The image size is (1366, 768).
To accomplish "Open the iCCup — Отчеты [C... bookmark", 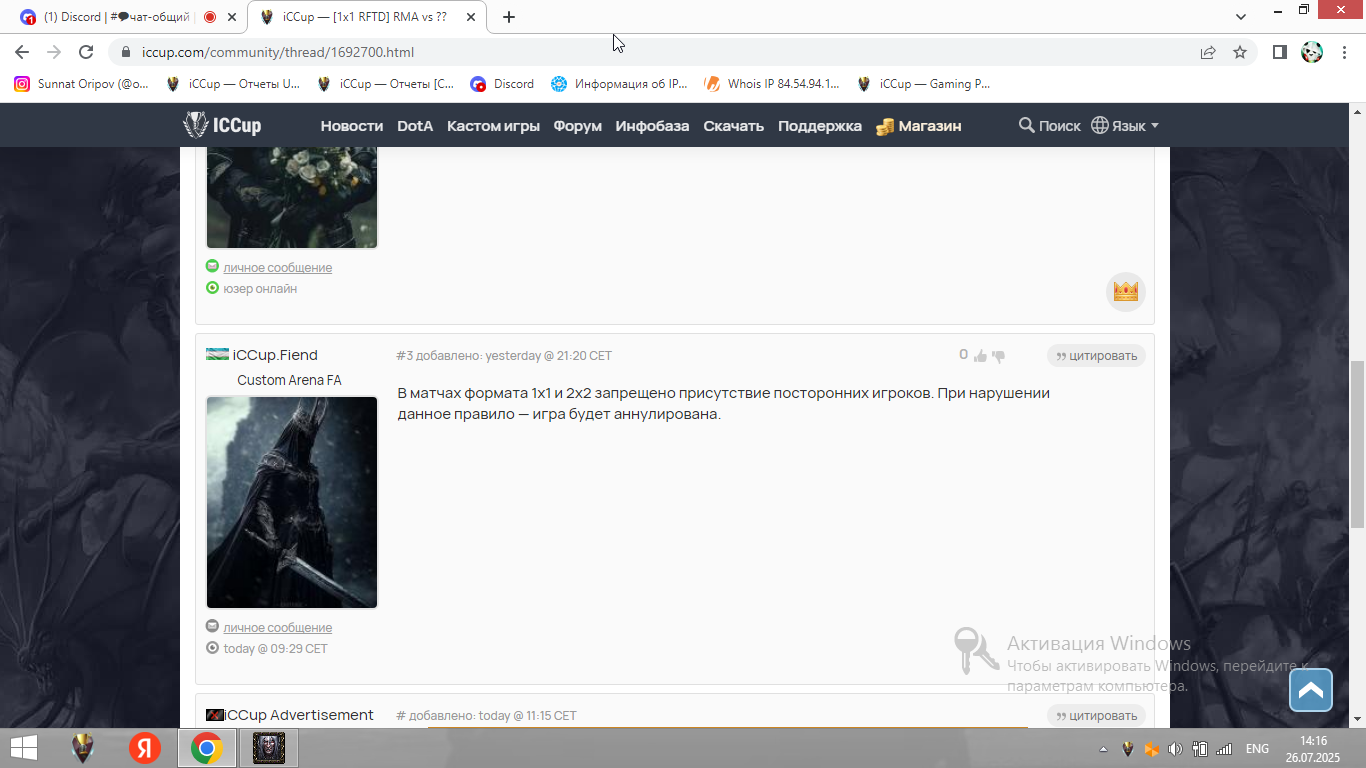I will [x=385, y=84].
